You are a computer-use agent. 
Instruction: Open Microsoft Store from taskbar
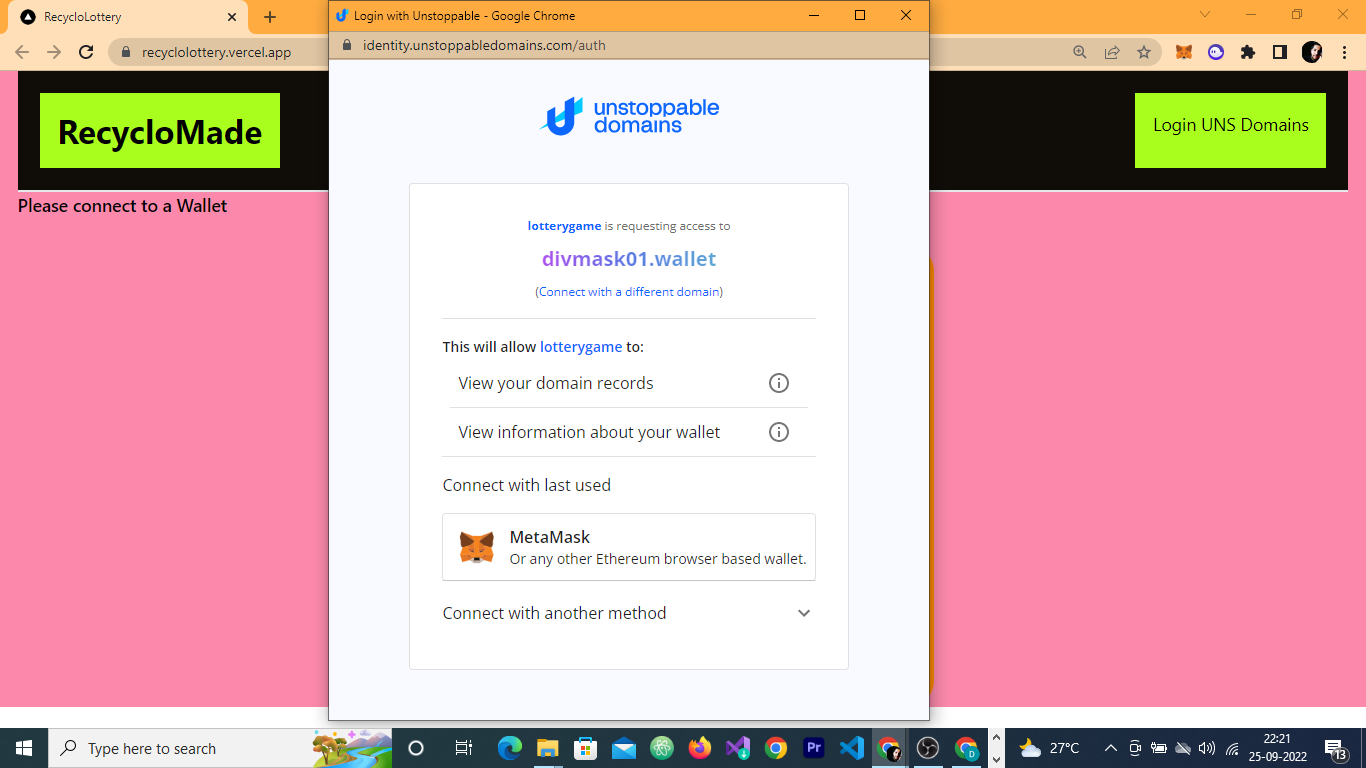pyautogui.click(x=585, y=748)
